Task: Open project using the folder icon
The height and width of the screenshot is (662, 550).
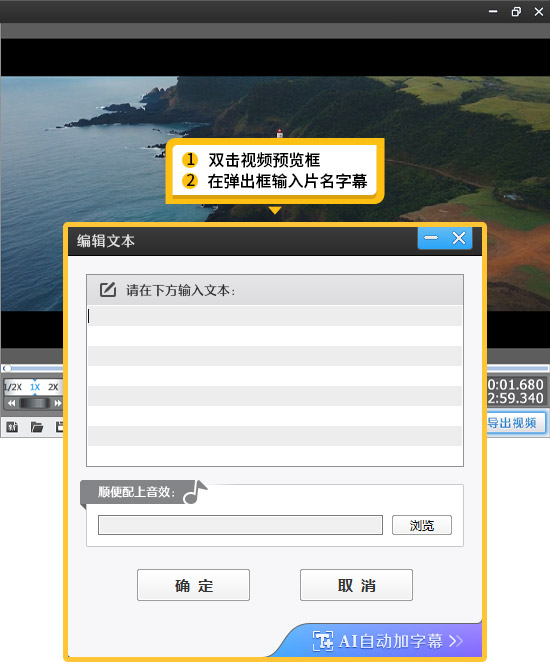Action: [x=37, y=427]
